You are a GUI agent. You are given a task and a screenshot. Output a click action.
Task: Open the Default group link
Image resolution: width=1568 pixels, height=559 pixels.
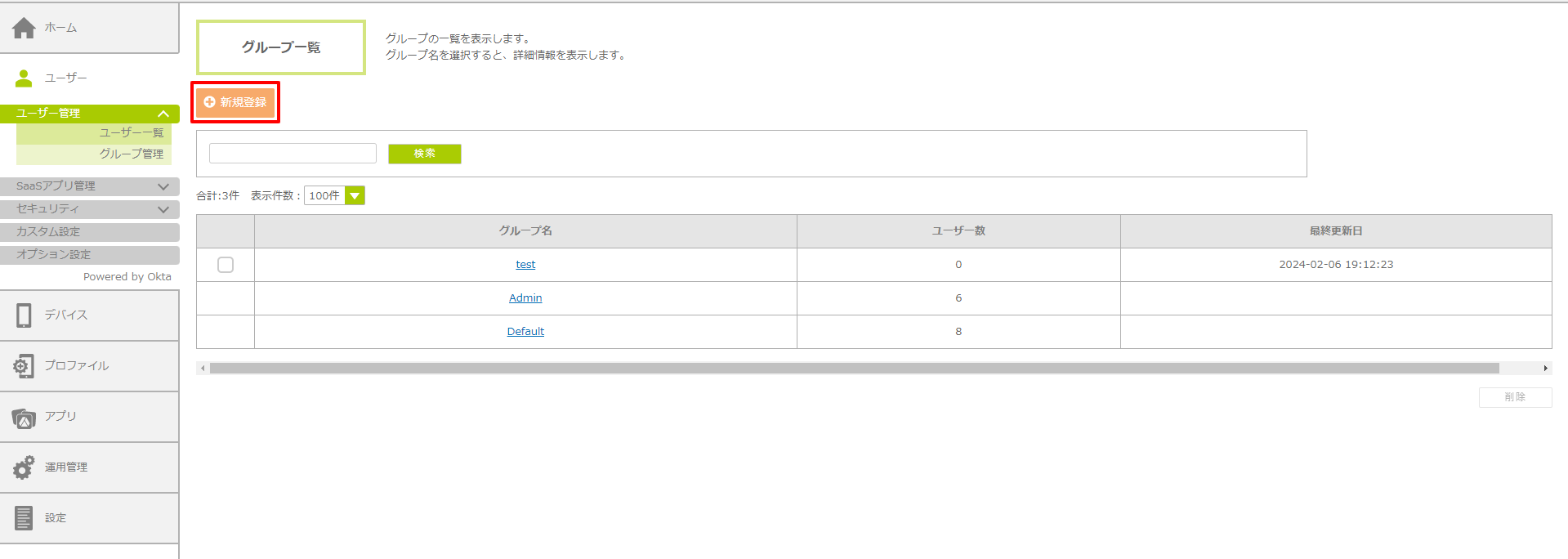point(525,332)
